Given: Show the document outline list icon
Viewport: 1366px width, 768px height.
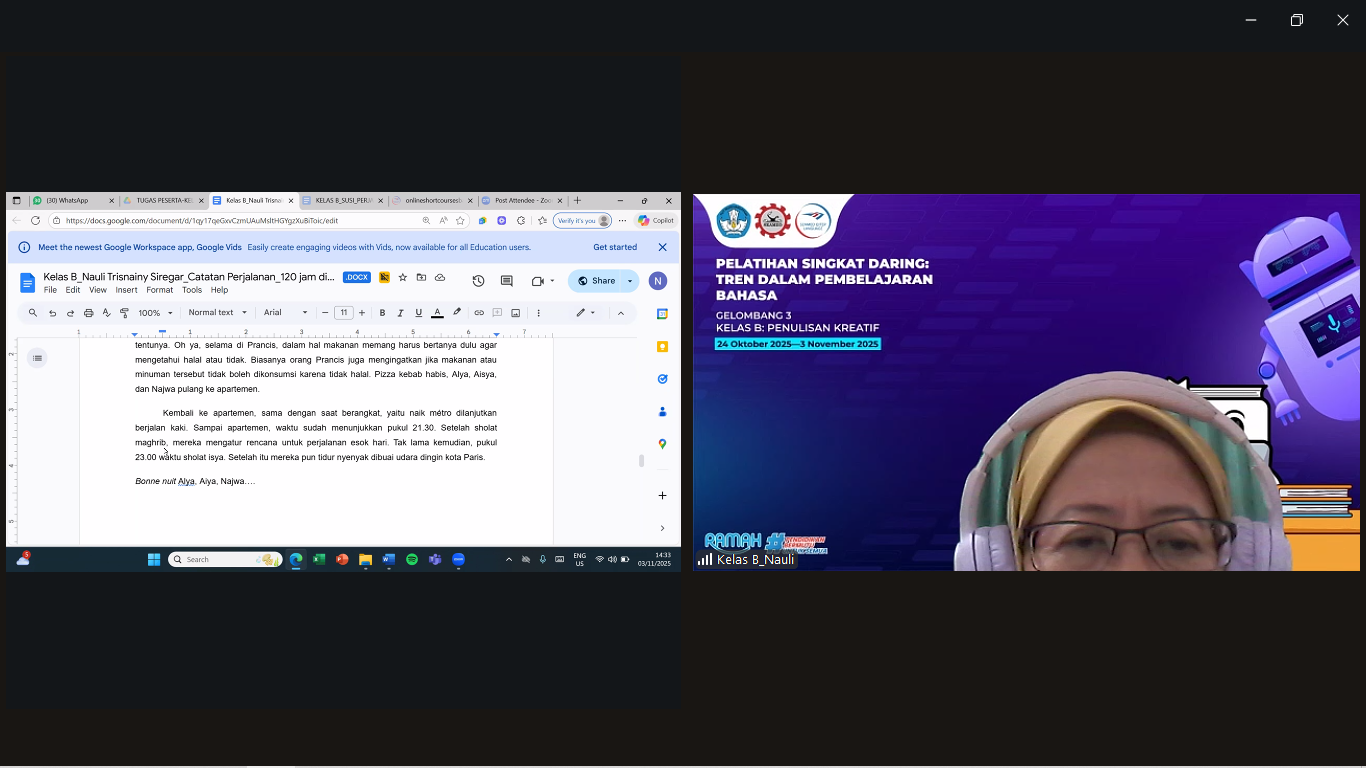Looking at the screenshot, I should coord(37,358).
